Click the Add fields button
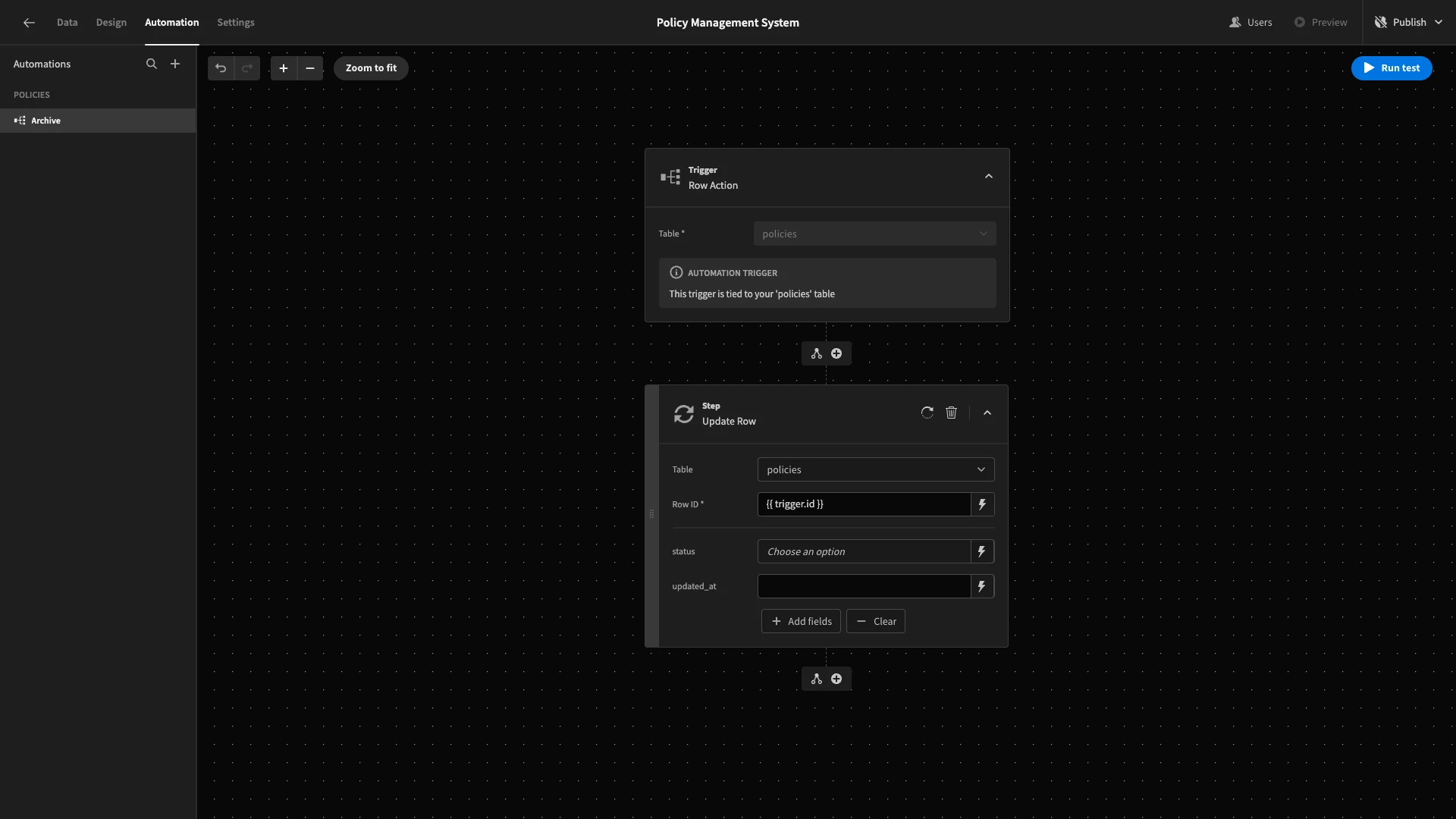1456x819 pixels. [801, 621]
